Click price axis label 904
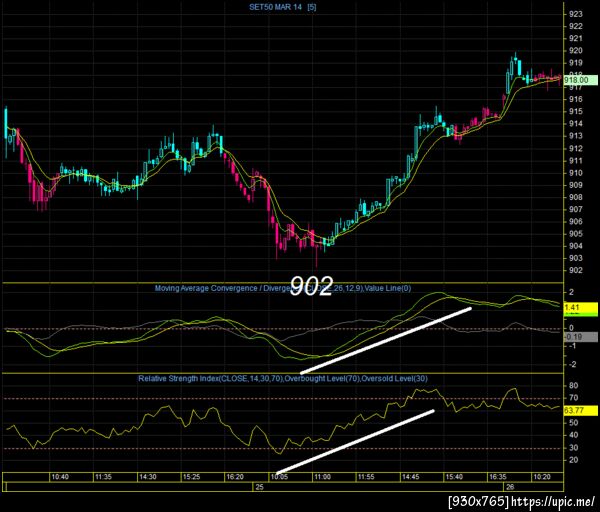This screenshot has width=600, height=512. pos(576,246)
